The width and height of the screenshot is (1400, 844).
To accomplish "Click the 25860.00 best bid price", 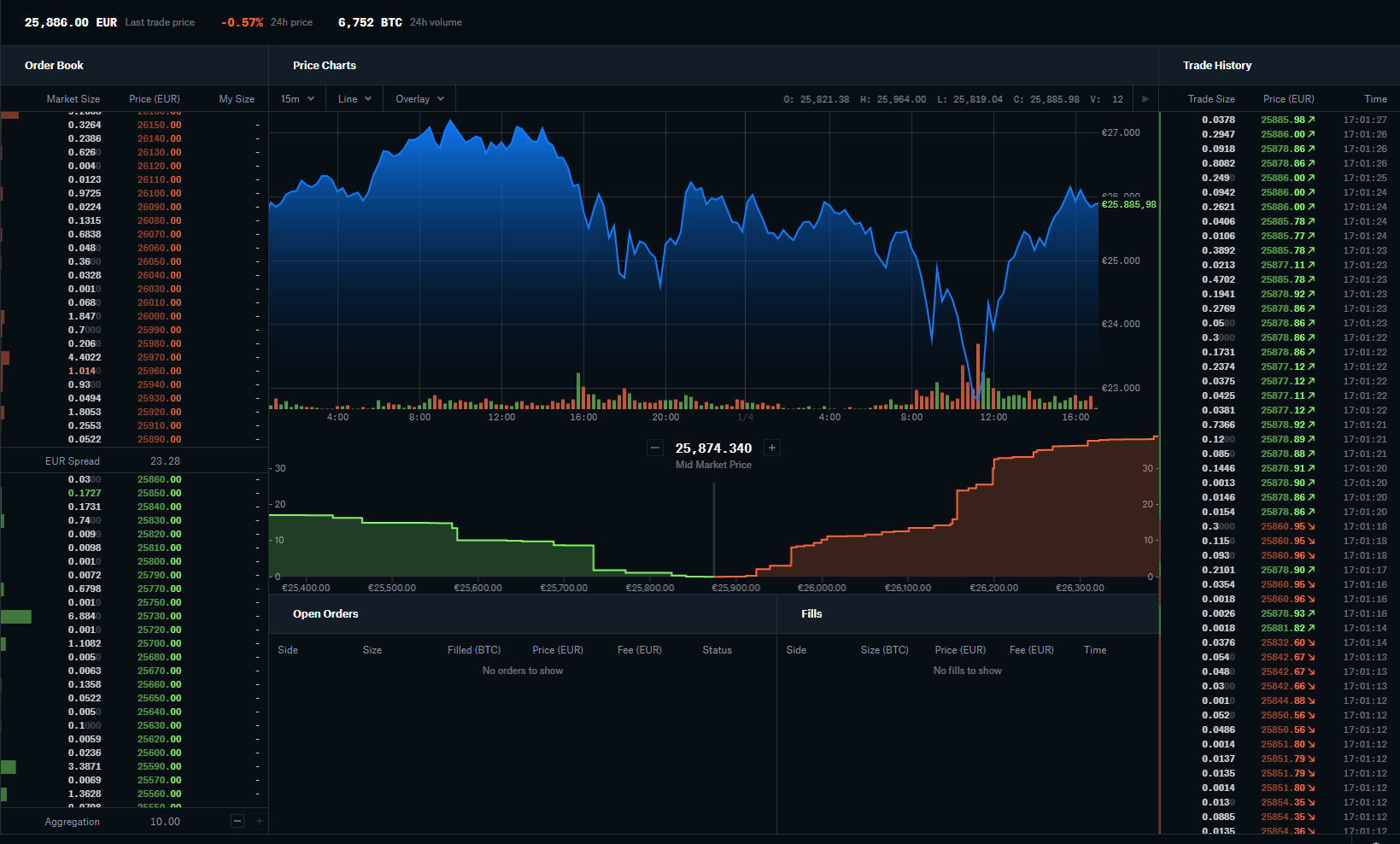I will 159,479.
